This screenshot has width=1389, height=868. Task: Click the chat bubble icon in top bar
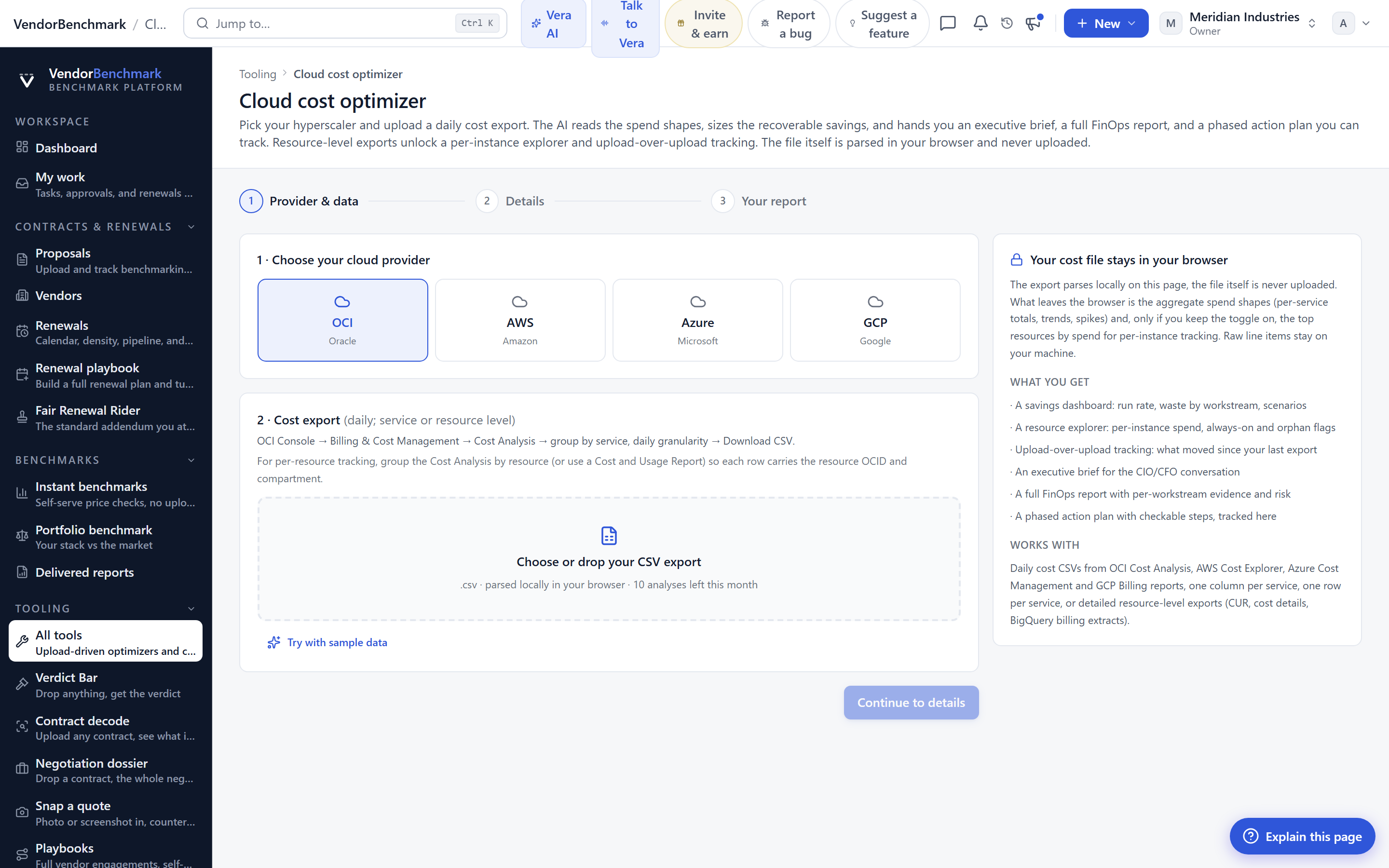(948, 23)
